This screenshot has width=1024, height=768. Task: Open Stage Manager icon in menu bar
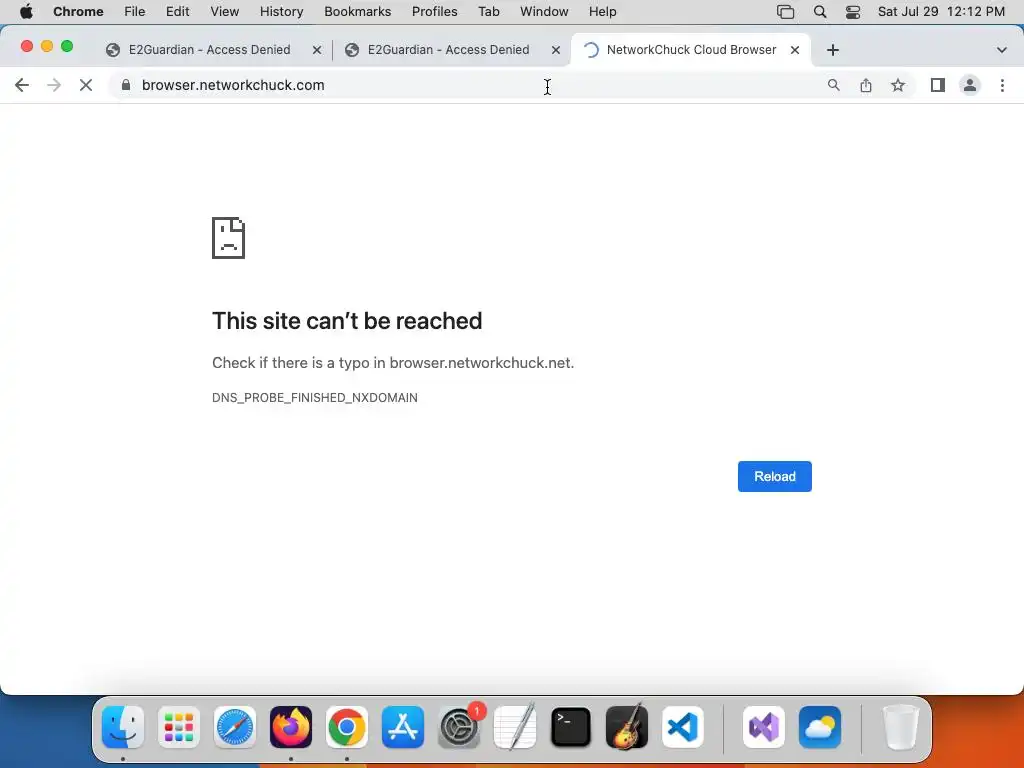[x=786, y=12]
